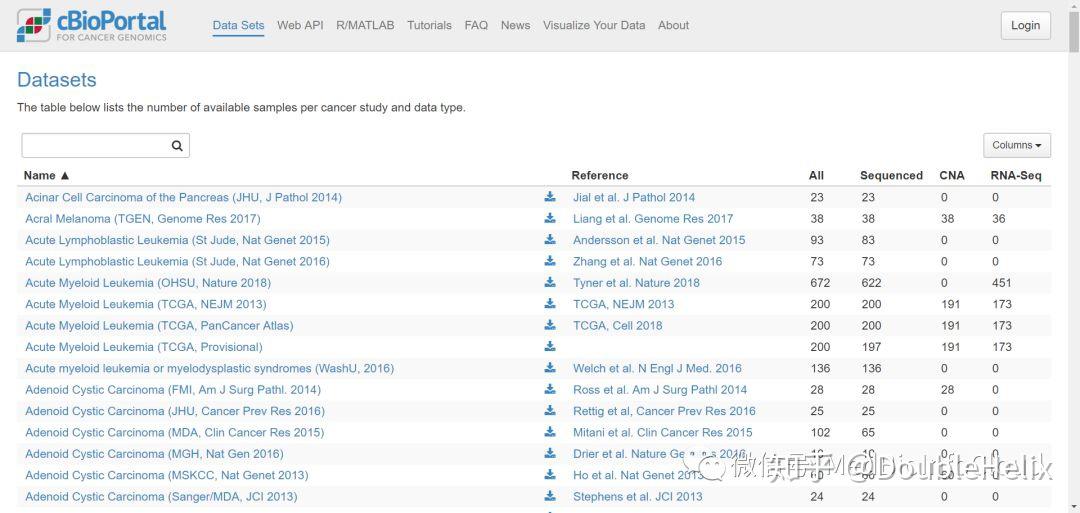Select Visualize Your Data in navigation
This screenshot has height=513, width=1080.
[x=594, y=25]
